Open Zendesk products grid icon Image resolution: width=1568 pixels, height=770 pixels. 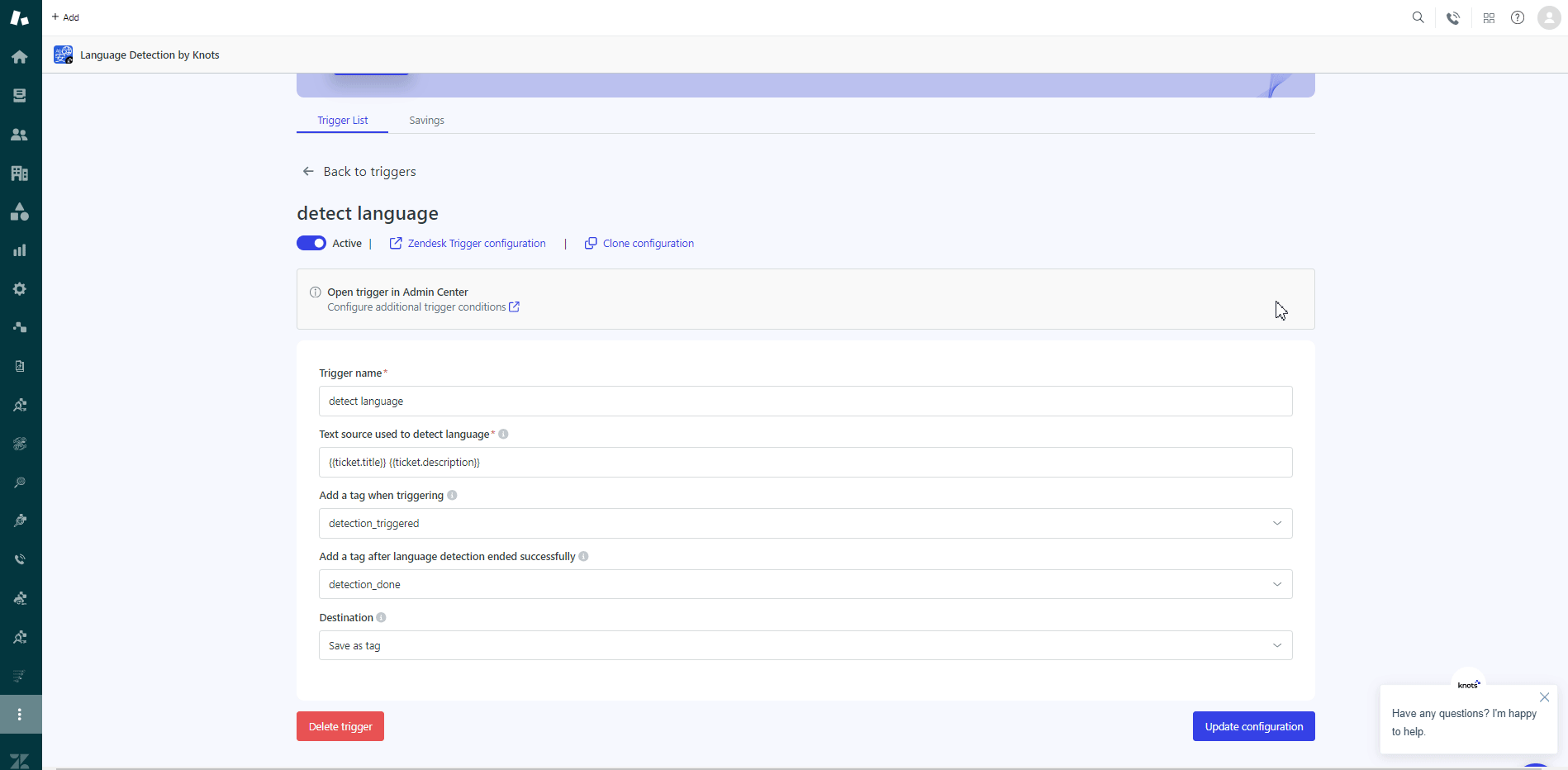tap(1489, 18)
